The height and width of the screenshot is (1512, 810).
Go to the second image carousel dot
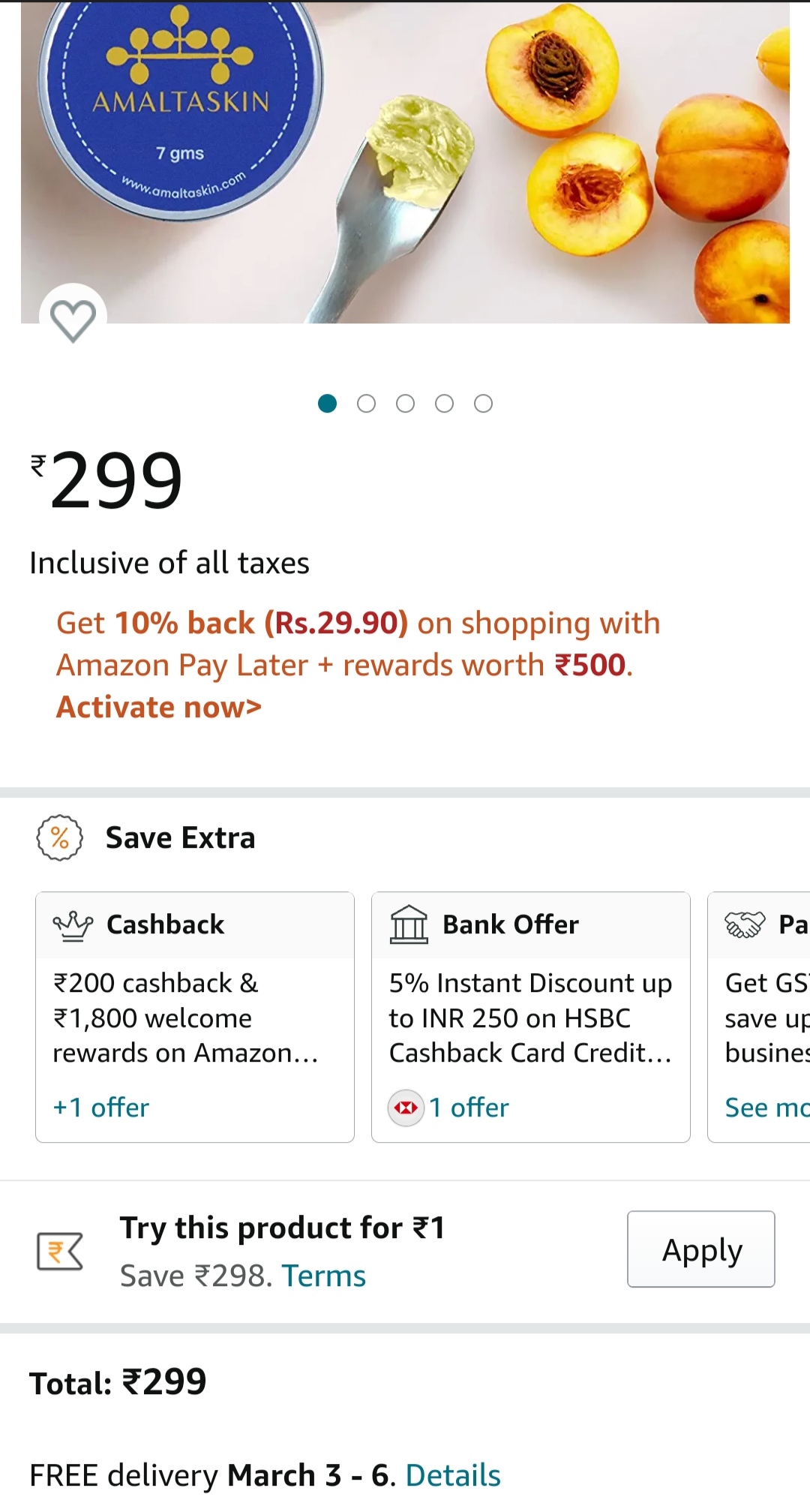(366, 404)
